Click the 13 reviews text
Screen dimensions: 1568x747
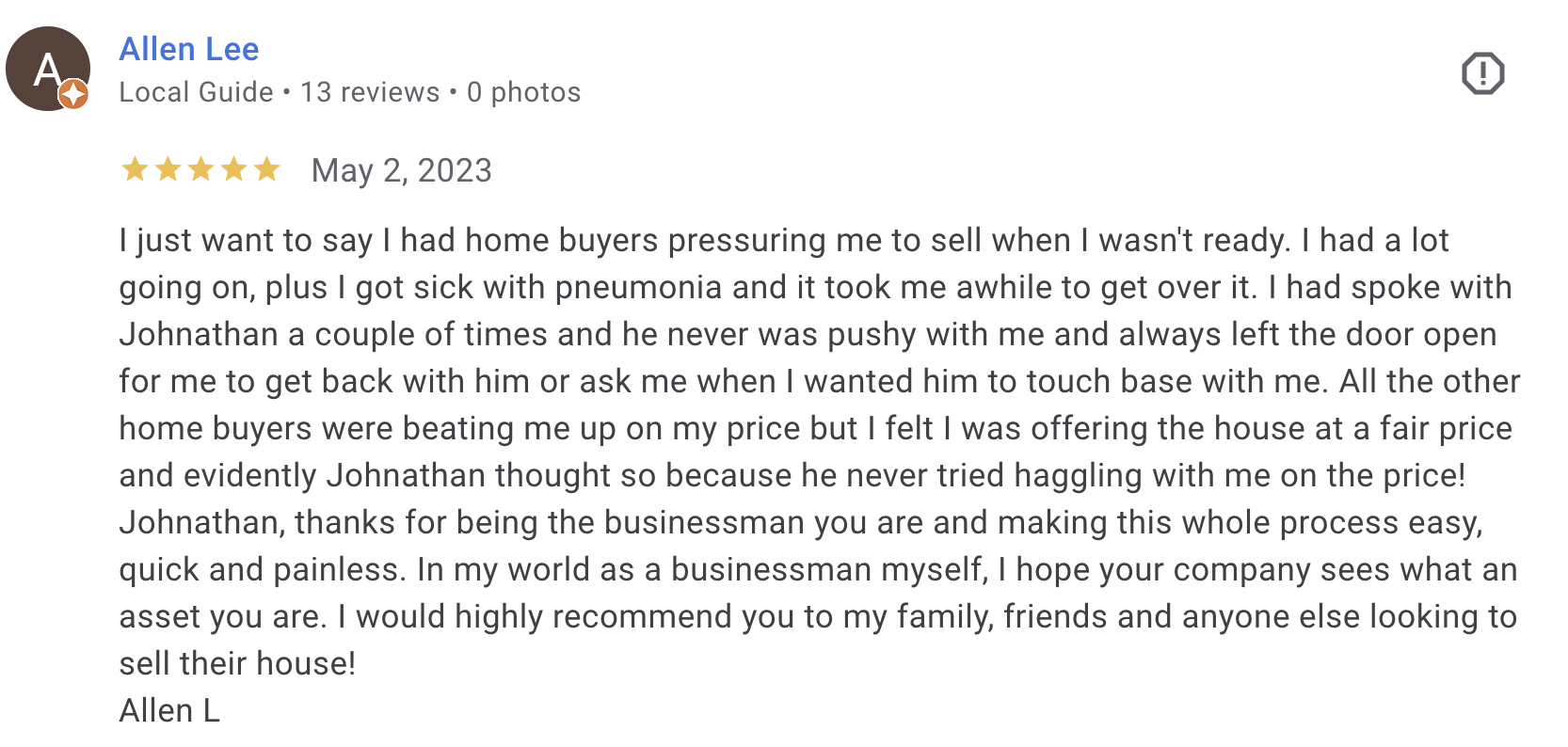(x=370, y=92)
